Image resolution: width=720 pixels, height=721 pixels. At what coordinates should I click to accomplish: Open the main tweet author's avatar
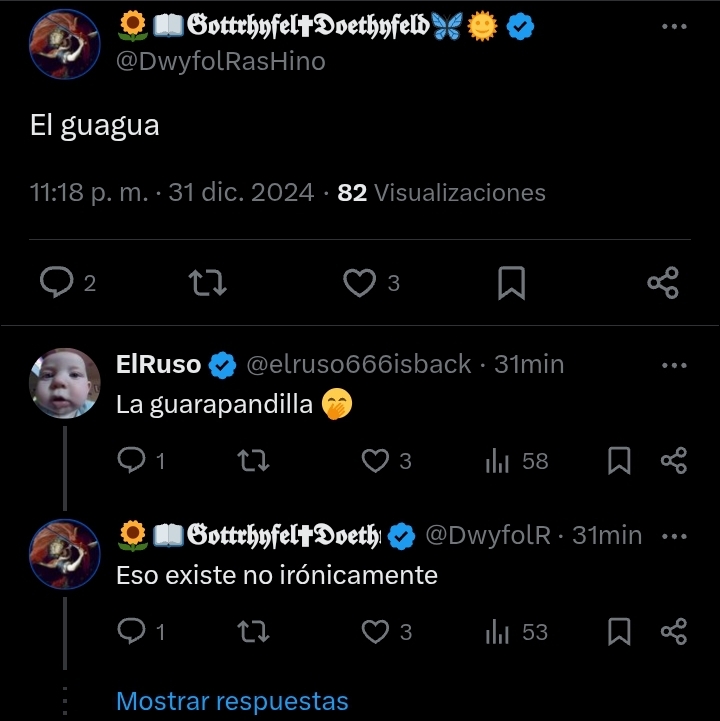(x=64, y=44)
